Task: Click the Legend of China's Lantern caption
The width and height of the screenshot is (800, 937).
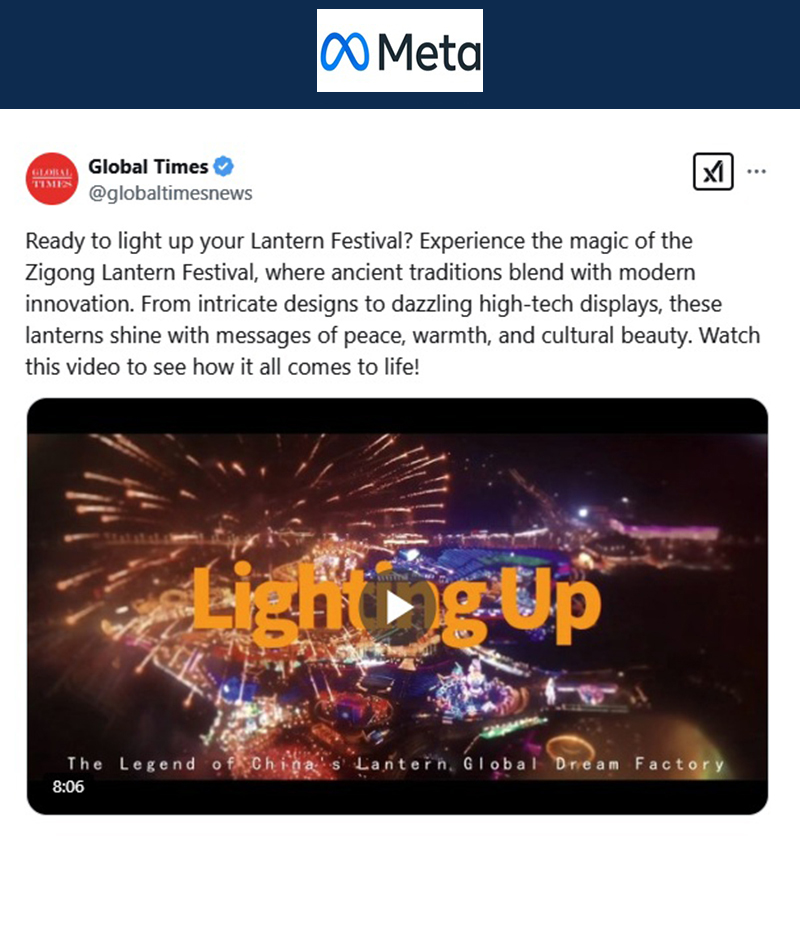Action: (396, 764)
